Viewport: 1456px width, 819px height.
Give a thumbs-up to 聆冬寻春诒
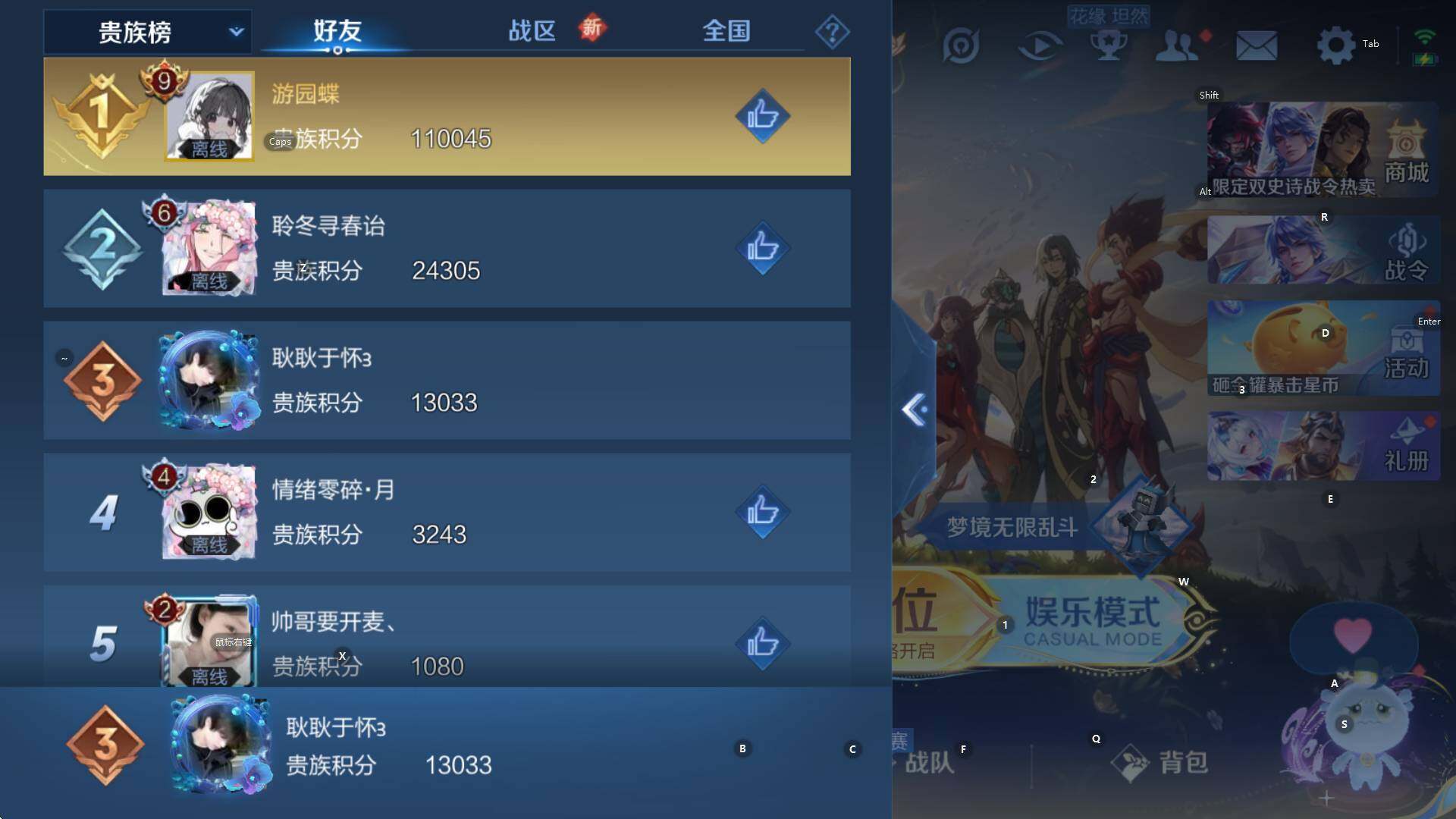click(x=762, y=248)
